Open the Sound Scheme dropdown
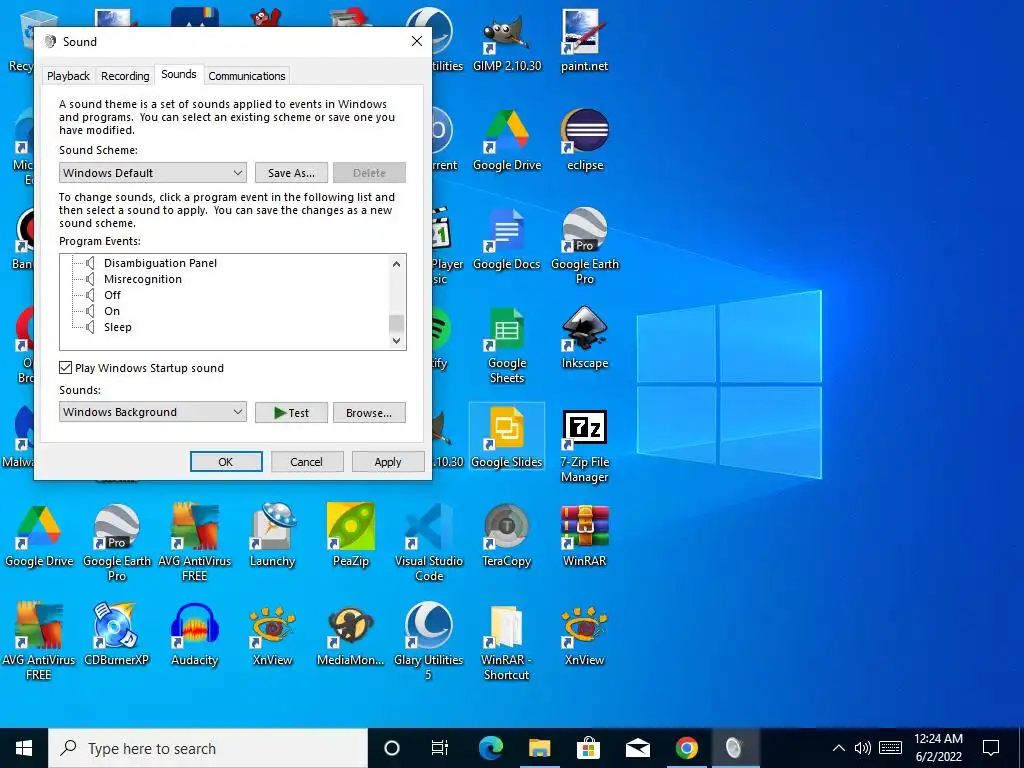 [153, 173]
